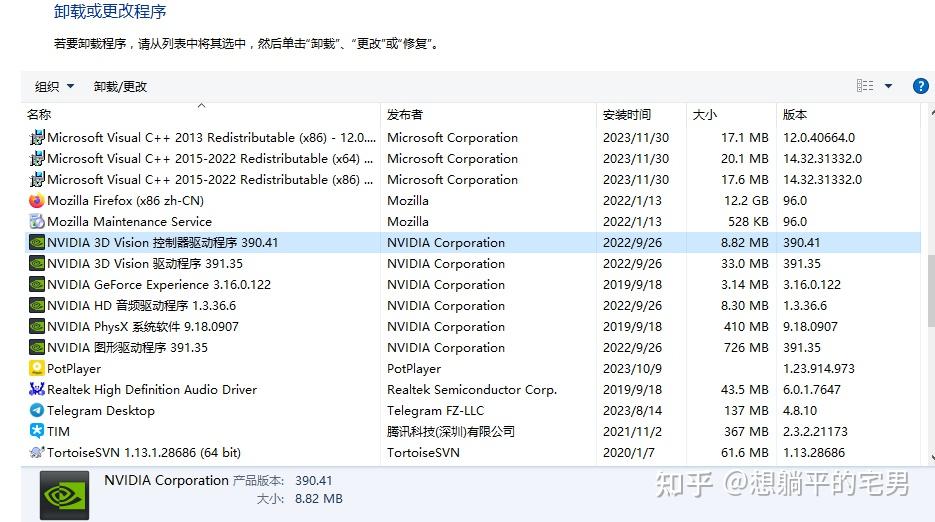Viewport: 935px width, 522px height.
Task: Click size 8.82 MB in details pane
Action: (318, 499)
